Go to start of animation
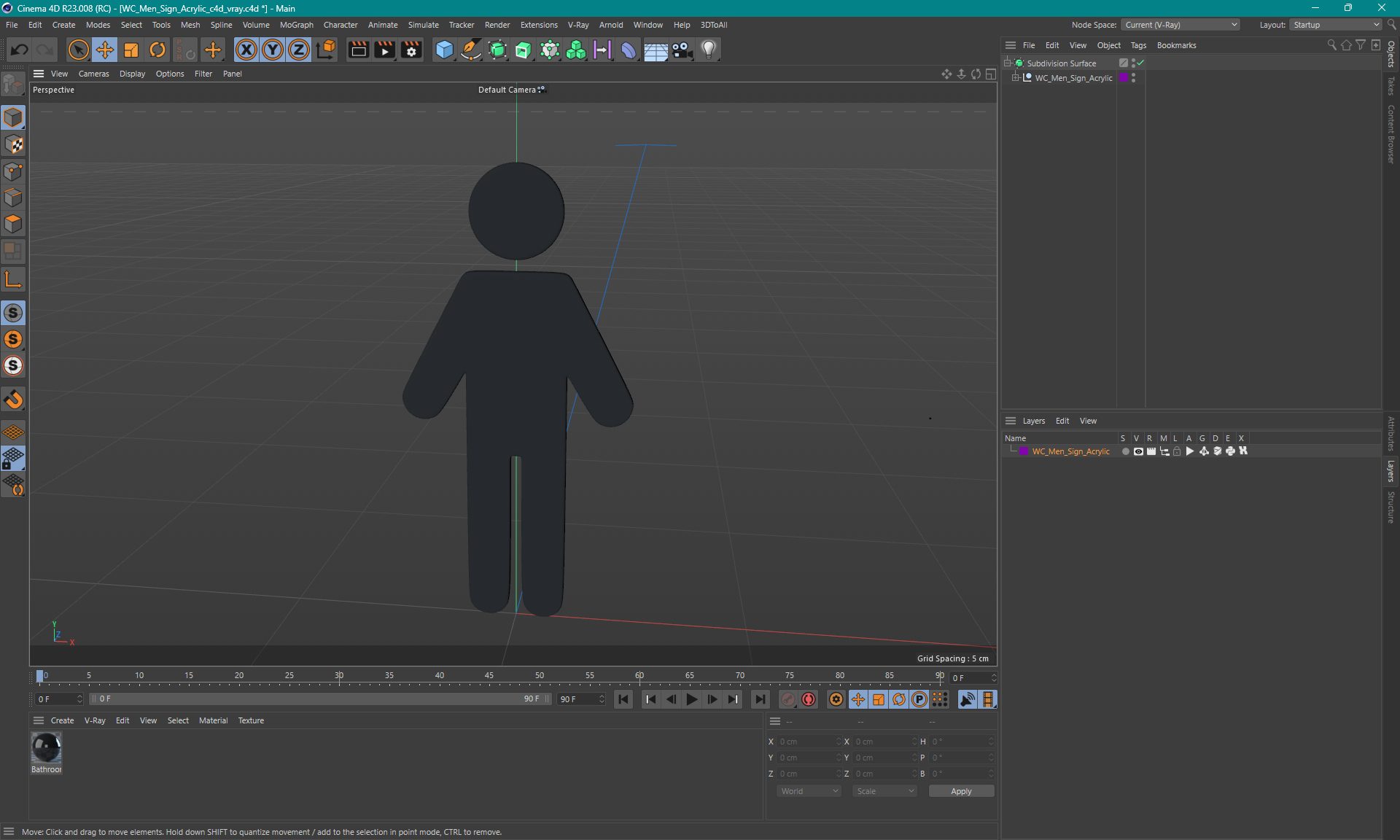Image resolution: width=1400 pixels, height=840 pixels. 623,699
